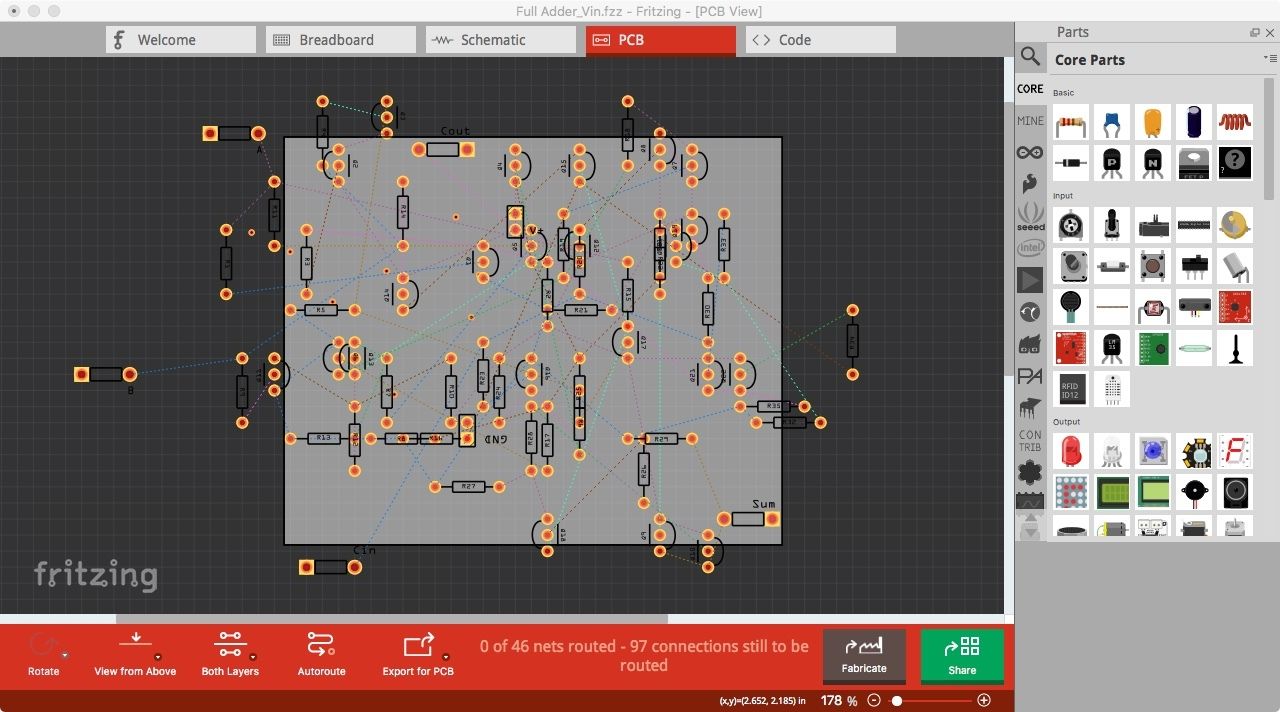Select the resistor in Core Parts
Image resolution: width=1280 pixels, height=712 pixels.
1070,121
